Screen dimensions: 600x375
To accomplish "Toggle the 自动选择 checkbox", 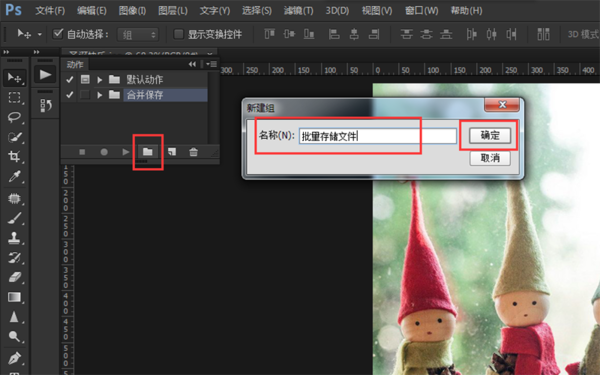I will 58,34.
